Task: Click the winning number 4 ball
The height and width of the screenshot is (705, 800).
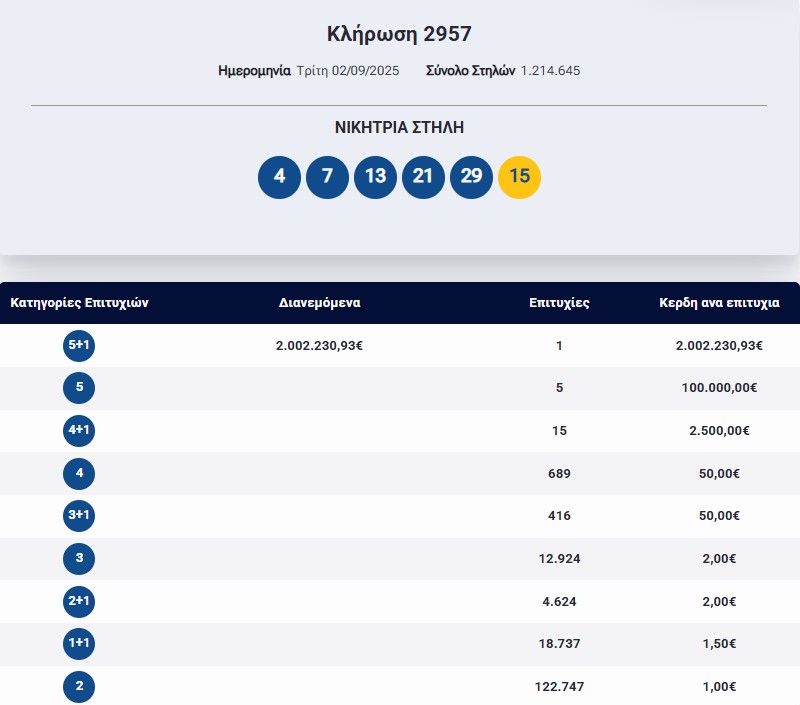Action: point(279,177)
